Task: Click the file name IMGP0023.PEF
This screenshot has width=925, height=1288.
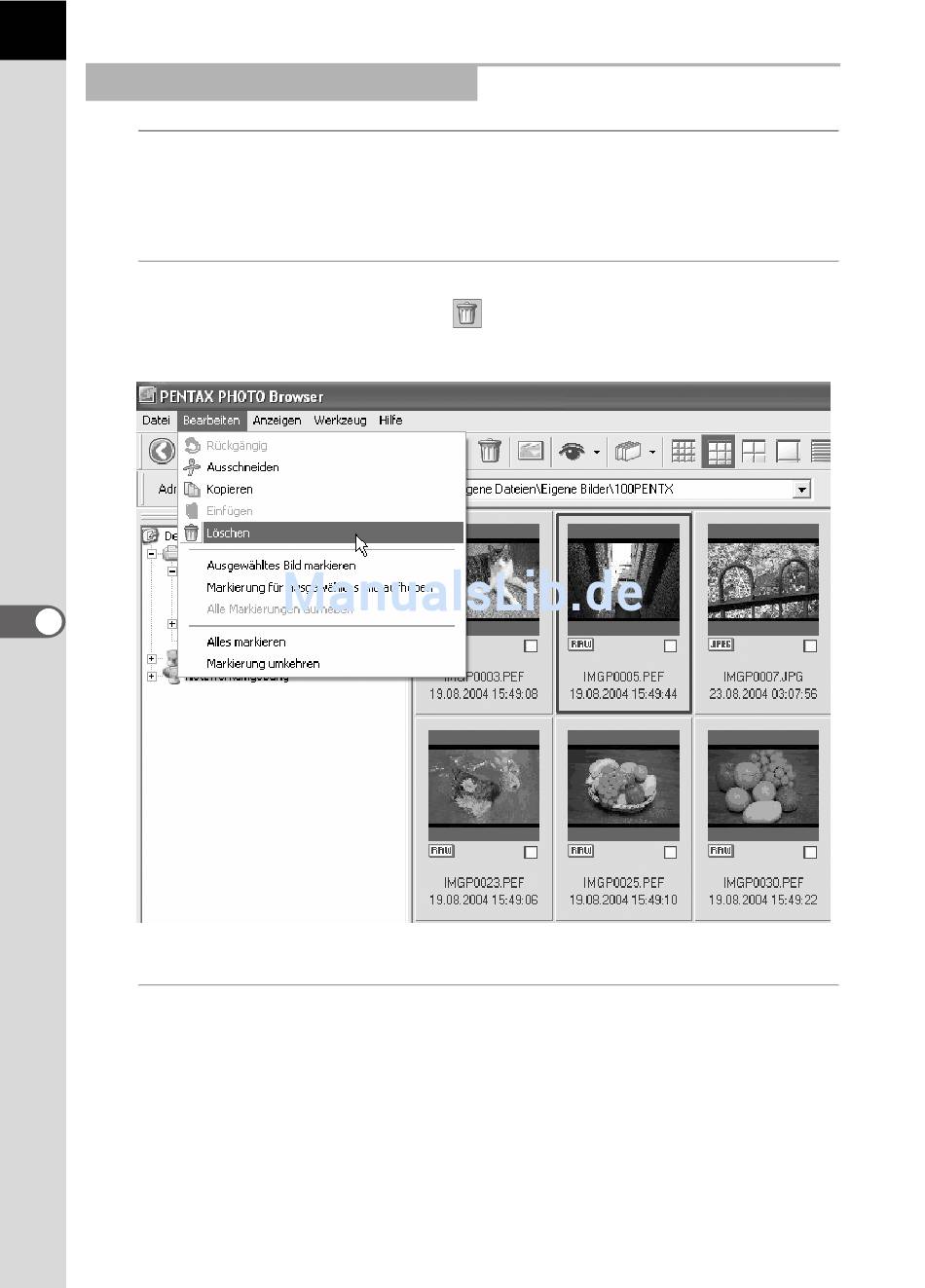Action: point(484,883)
